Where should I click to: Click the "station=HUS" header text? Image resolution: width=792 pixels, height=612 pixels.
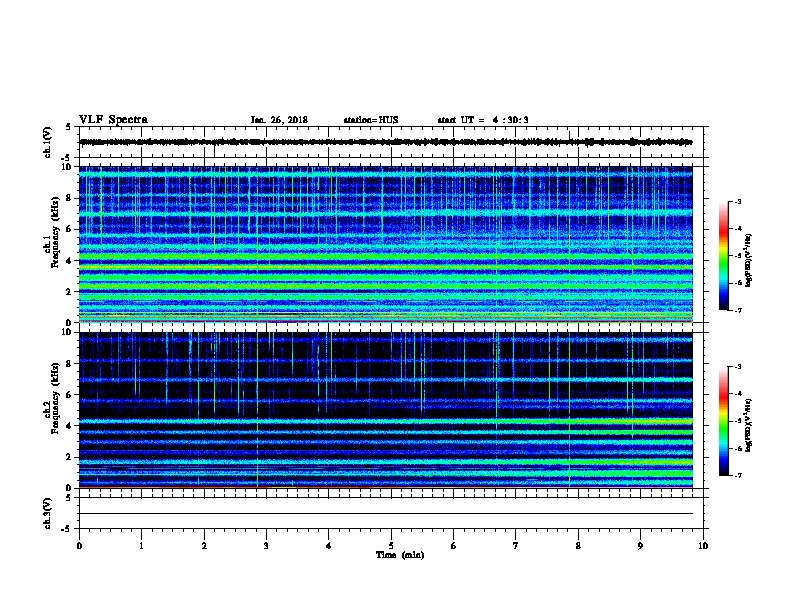tap(371, 120)
